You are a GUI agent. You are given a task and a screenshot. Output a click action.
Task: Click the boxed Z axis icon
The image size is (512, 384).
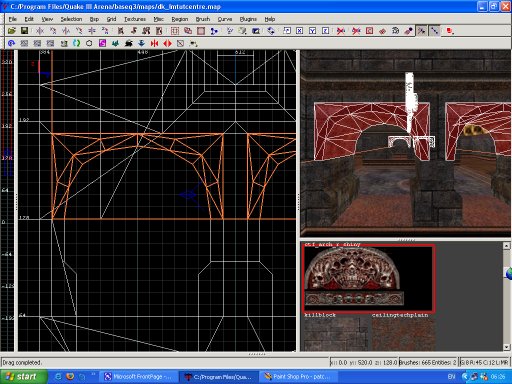pos(325,31)
